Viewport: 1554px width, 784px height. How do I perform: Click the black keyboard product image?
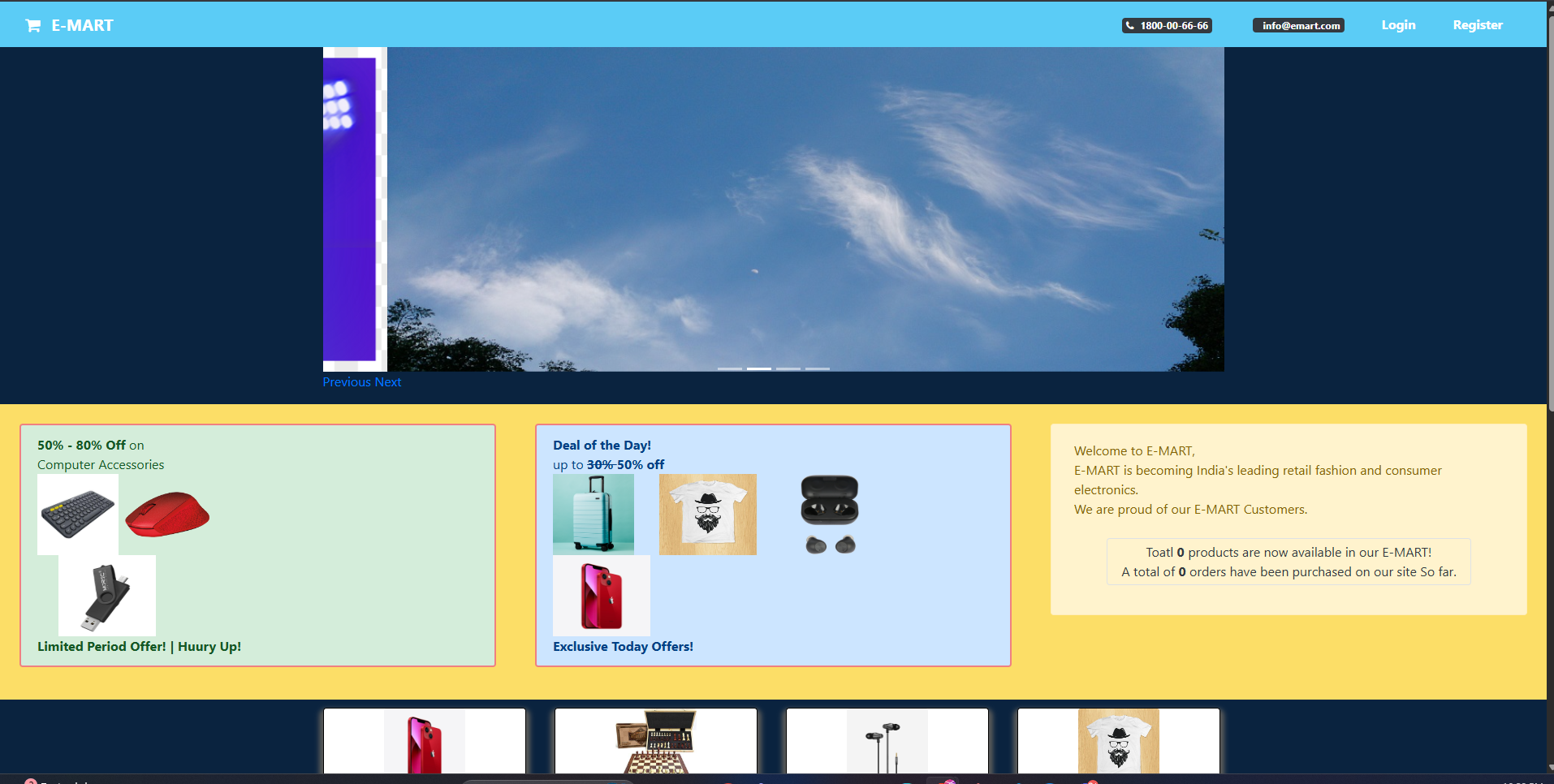[x=78, y=515]
